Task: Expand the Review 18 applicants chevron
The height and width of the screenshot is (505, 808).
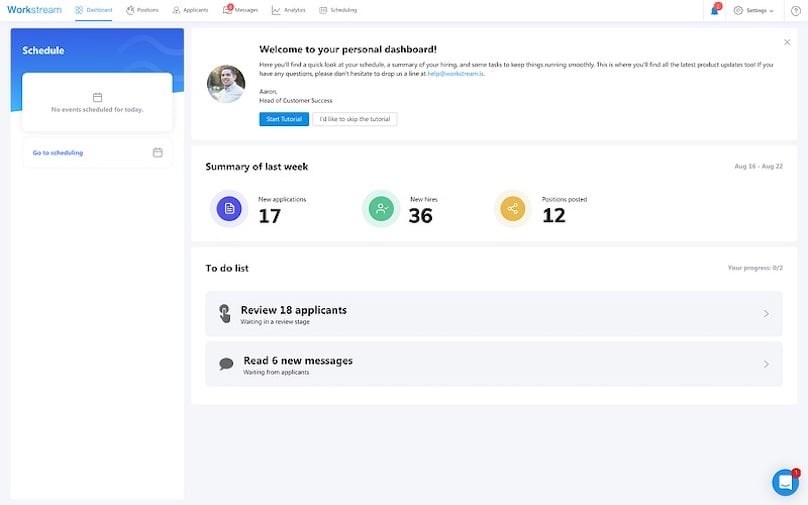Action: pos(766,314)
